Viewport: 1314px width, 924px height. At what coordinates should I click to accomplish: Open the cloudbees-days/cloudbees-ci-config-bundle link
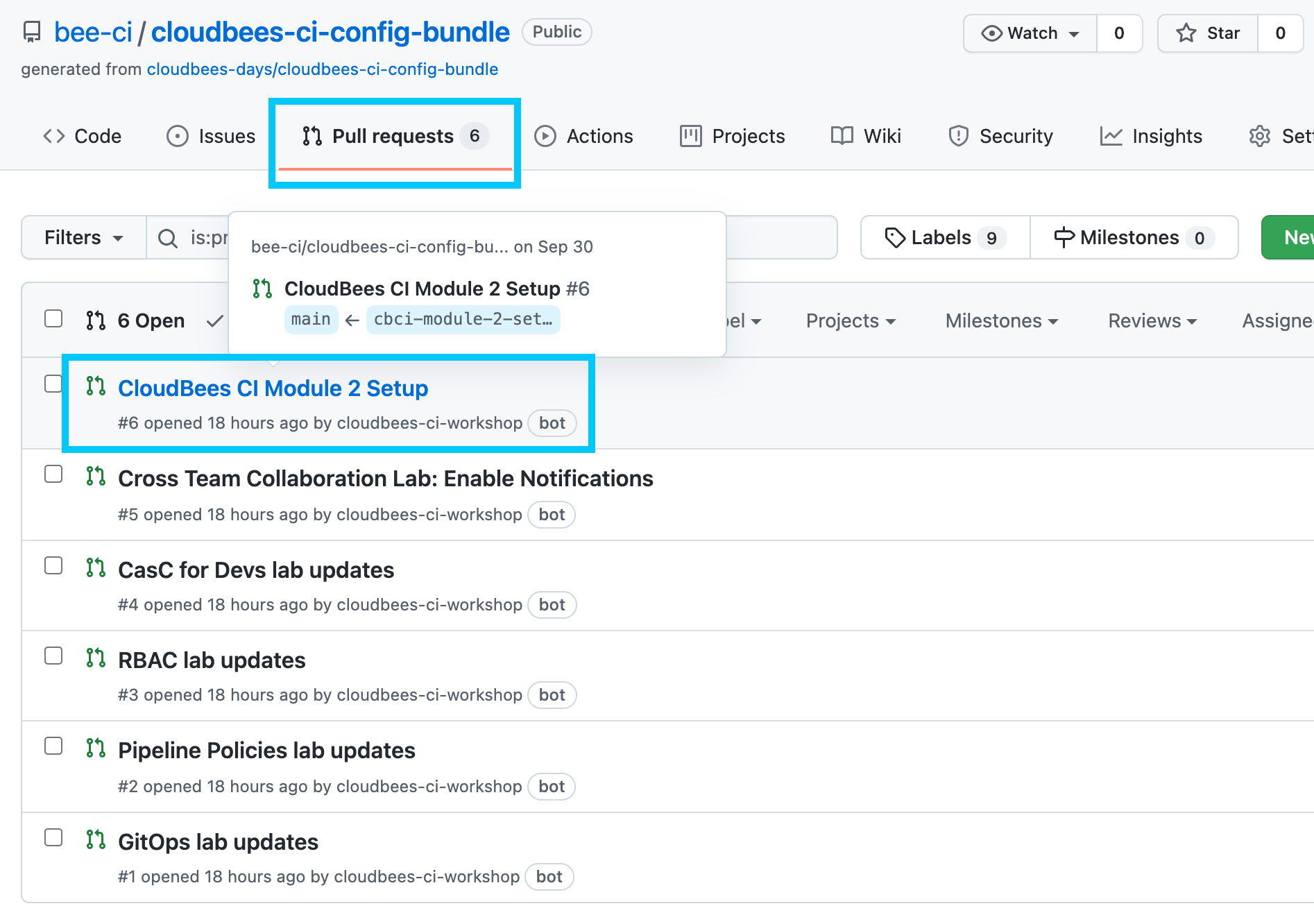(x=321, y=69)
